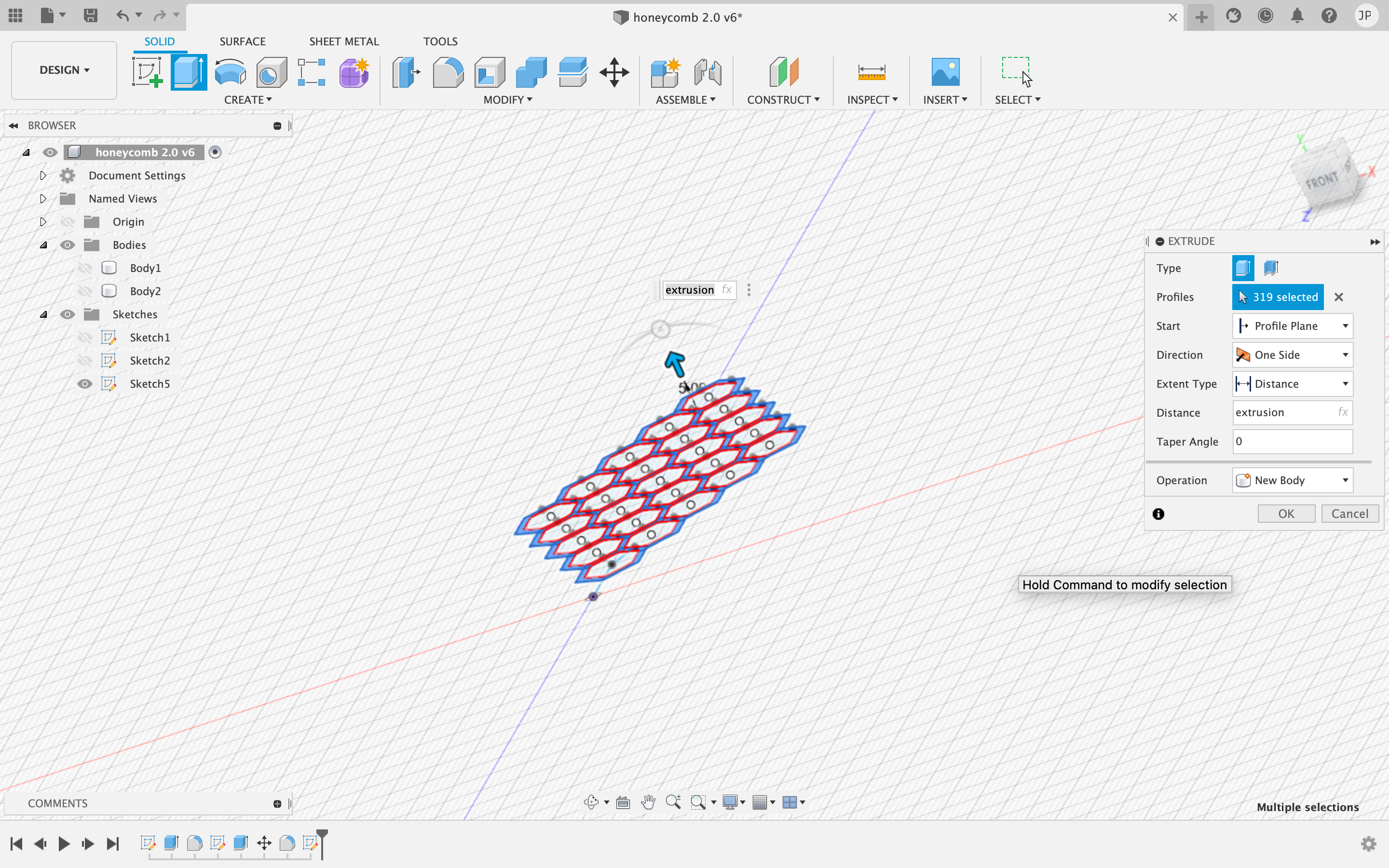Confirm extrude with OK
The image size is (1389, 868).
coord(1286,514)
